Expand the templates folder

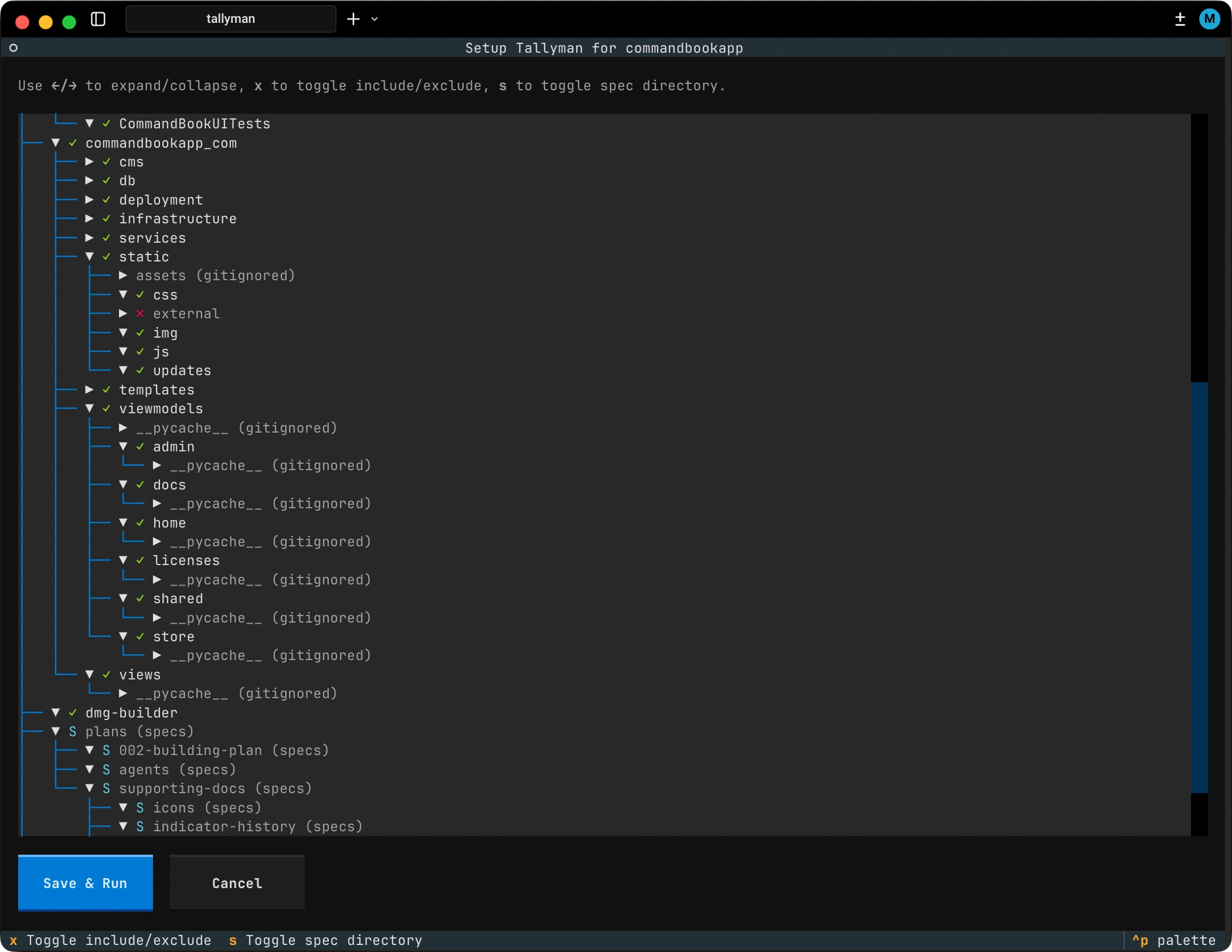pos(90,390)
